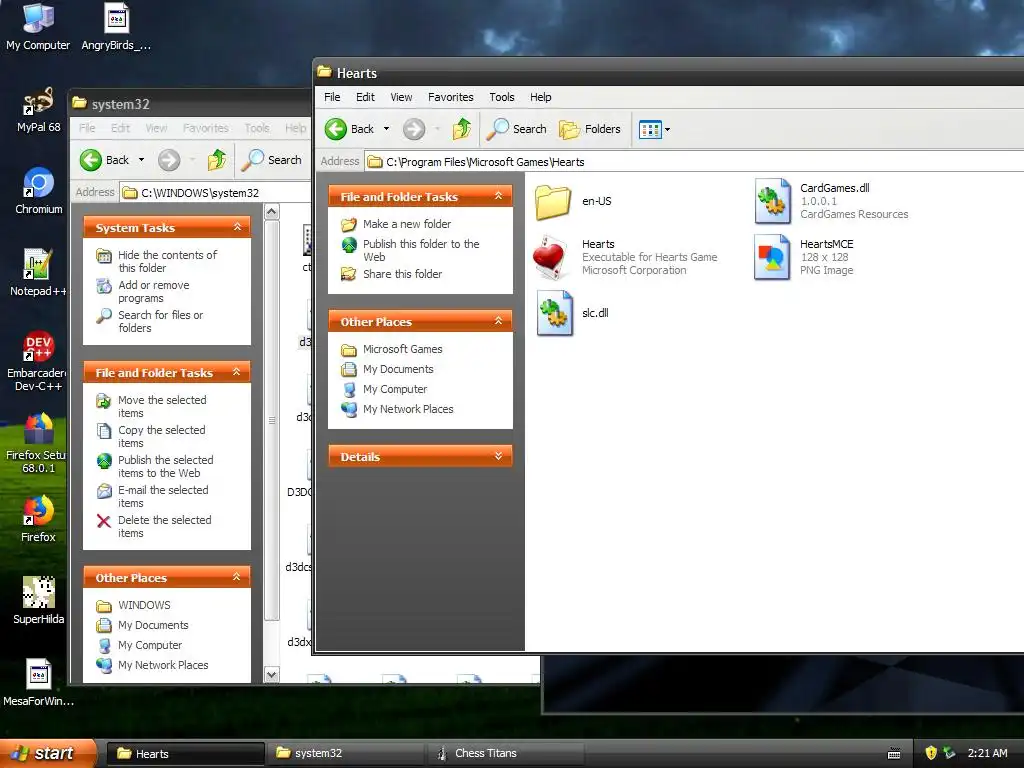Click the Forward arrow in Hearts window
Image resolution: width=1024 pixels, height=768 pixels.
tap(413, 129)
